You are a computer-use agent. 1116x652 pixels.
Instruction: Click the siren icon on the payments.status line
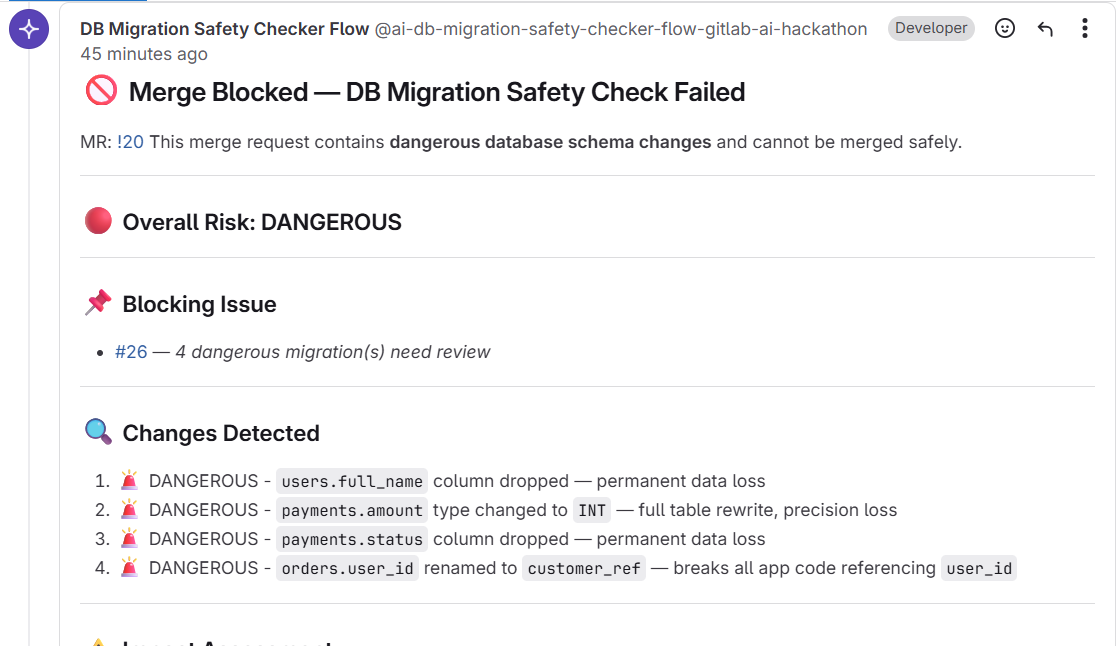[129, 539]
